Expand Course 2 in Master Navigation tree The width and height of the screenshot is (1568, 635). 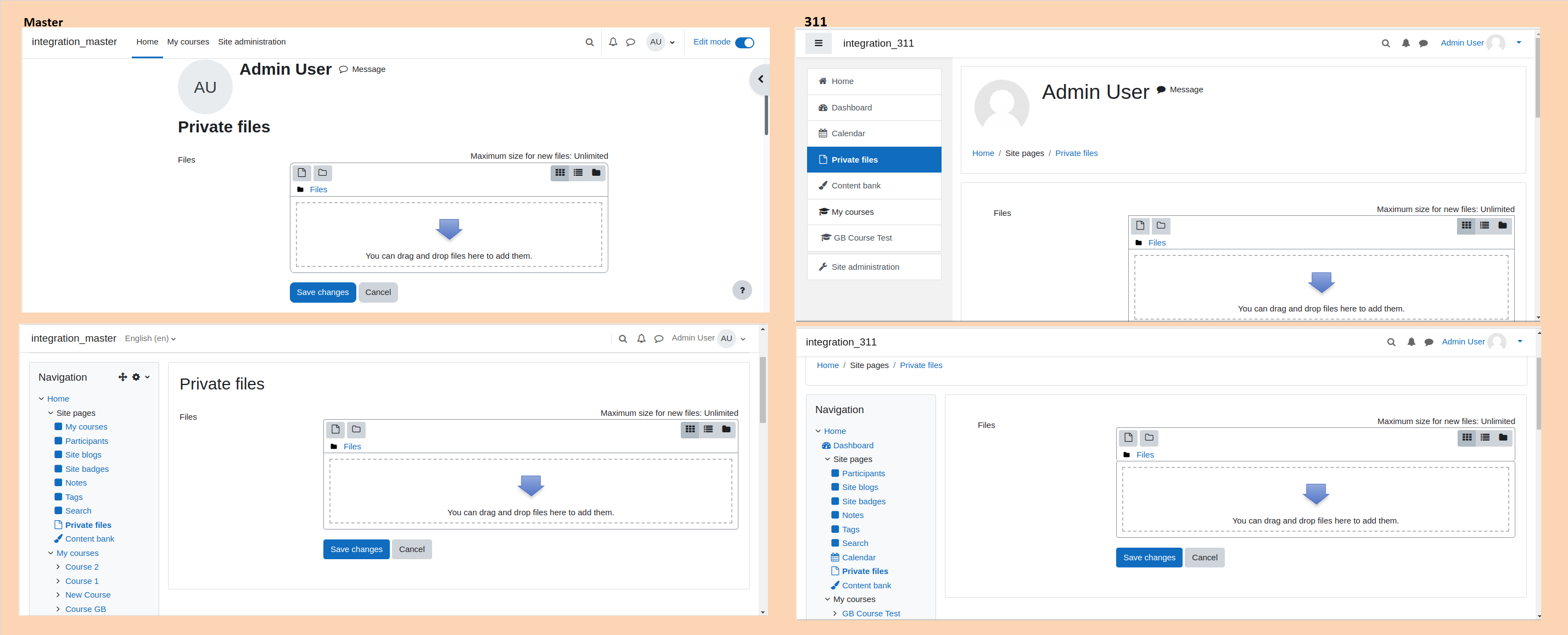tap(58, 567)
